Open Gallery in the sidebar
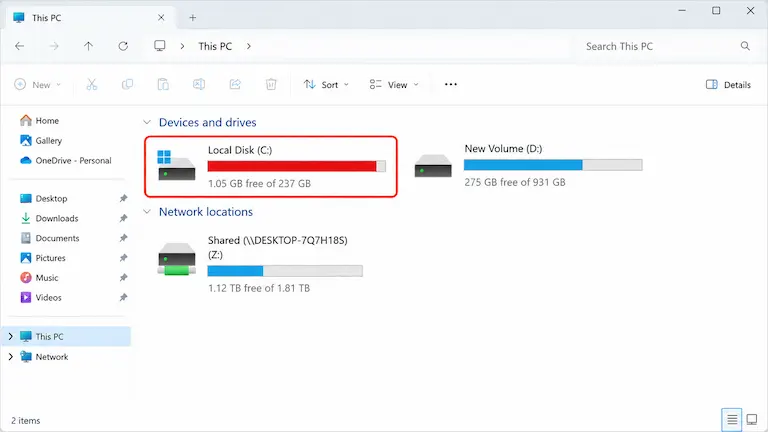 pyautogui.click(x=41, y=141)
